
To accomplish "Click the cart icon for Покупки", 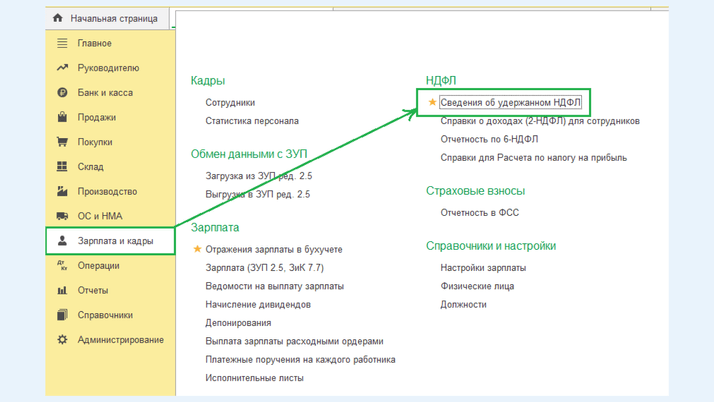I will (62, 142).
